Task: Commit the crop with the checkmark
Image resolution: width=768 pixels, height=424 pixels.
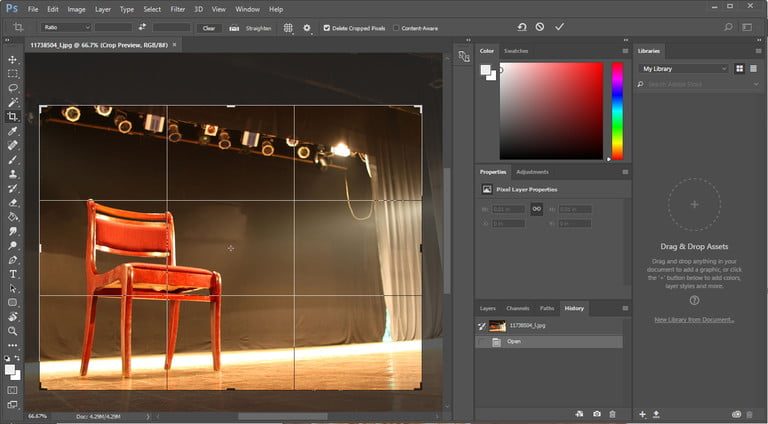Action: pos(559,27)
